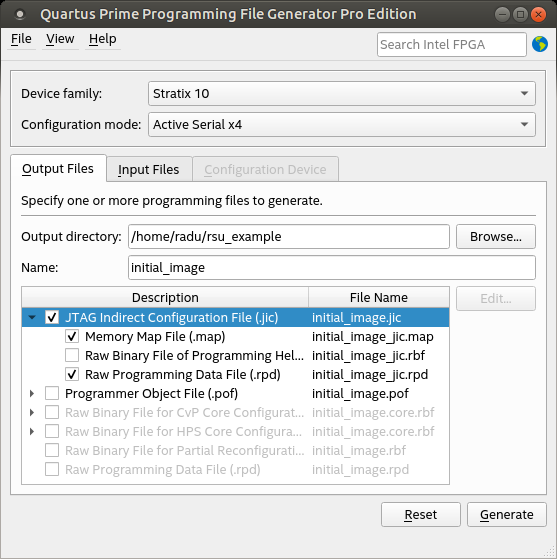Screen dimensions: 557x559
Task: Click the Generate button
Action: pyautogui.click(x=507, y=514)
